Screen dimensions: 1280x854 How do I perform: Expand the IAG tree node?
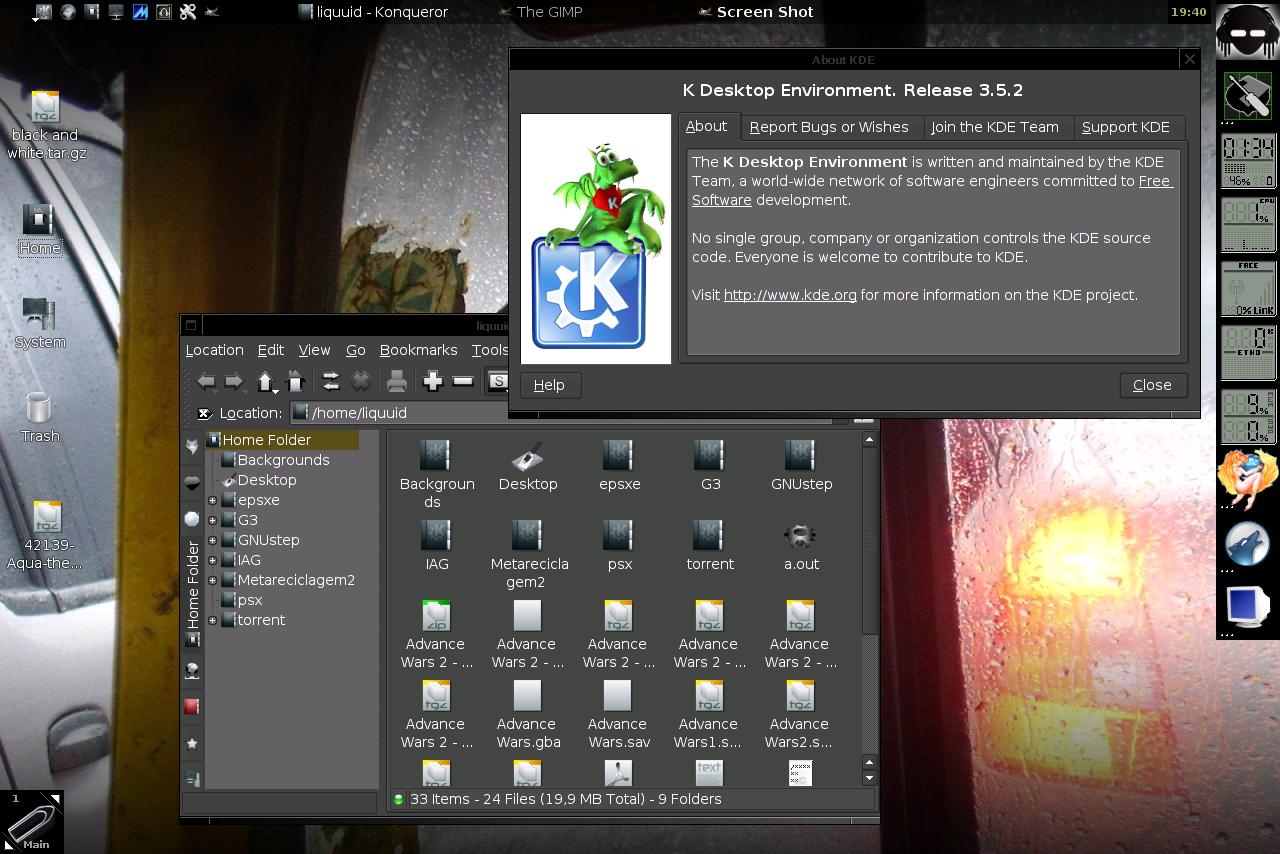(x=212, y=560)
